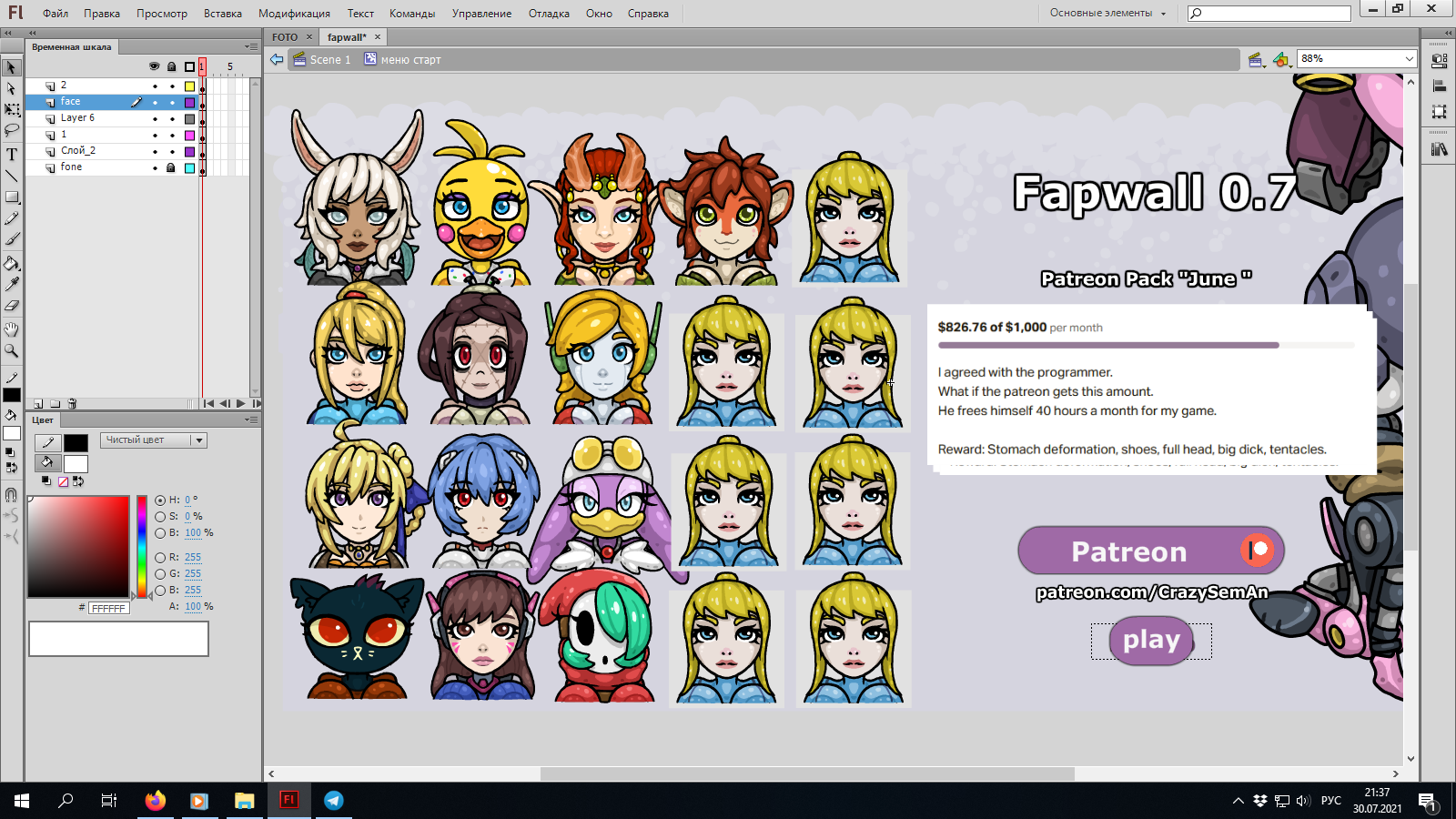1456x819 pixels.
Task: Go to first frame in timeline
Action: pos(208,403)
